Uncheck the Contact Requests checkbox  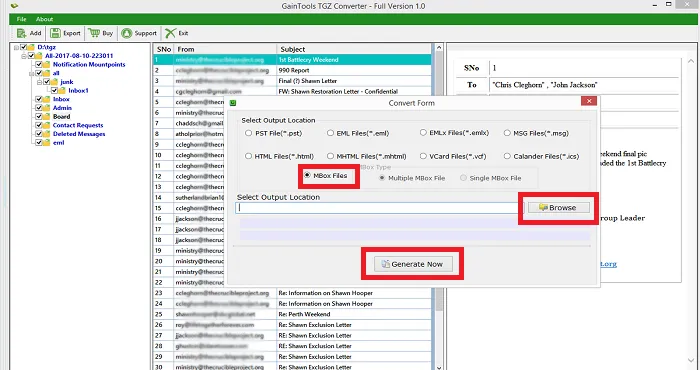pyautogui.click(x=39, y=125)
